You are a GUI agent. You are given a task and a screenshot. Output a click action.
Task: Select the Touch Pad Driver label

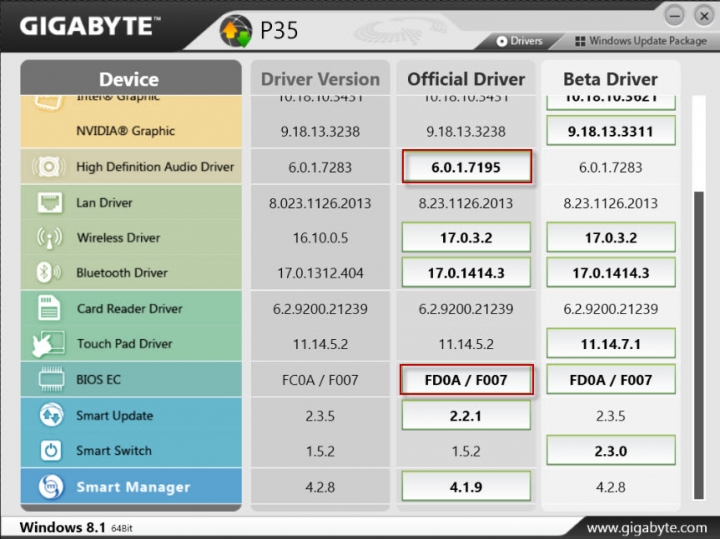[x=124, y=343]
